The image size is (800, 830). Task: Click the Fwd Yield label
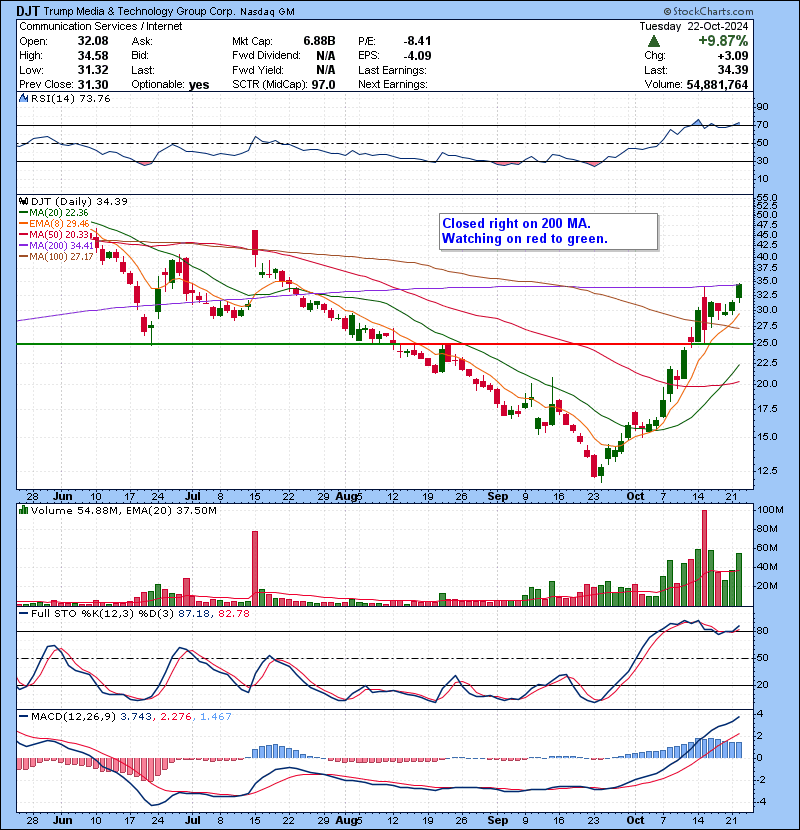tap(258, 70)
